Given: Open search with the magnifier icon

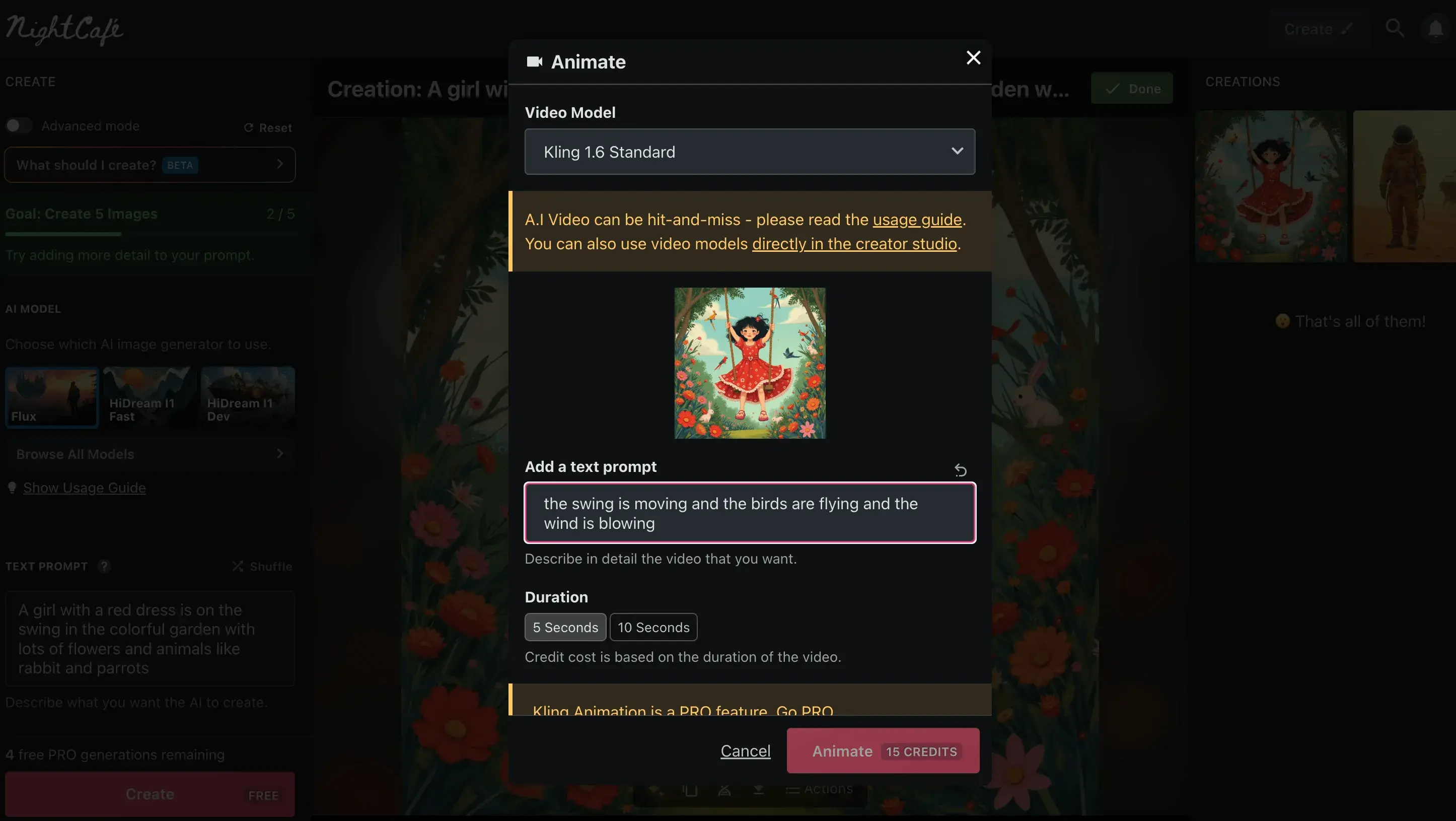Looking at the screenshot, I should (x=1395, y=28).
